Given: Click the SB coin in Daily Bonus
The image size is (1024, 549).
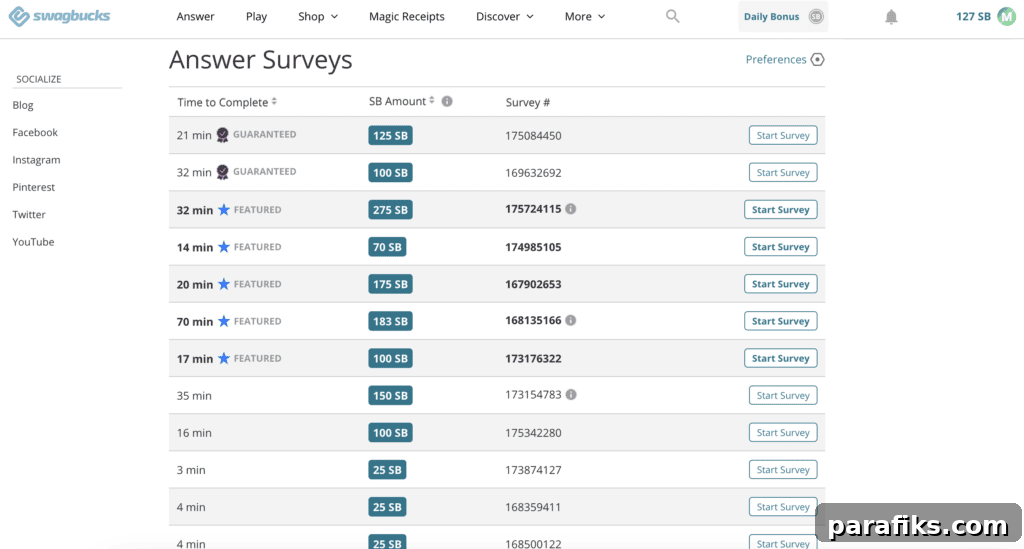Looking at the screenshot, I should (x=816, y=16).
